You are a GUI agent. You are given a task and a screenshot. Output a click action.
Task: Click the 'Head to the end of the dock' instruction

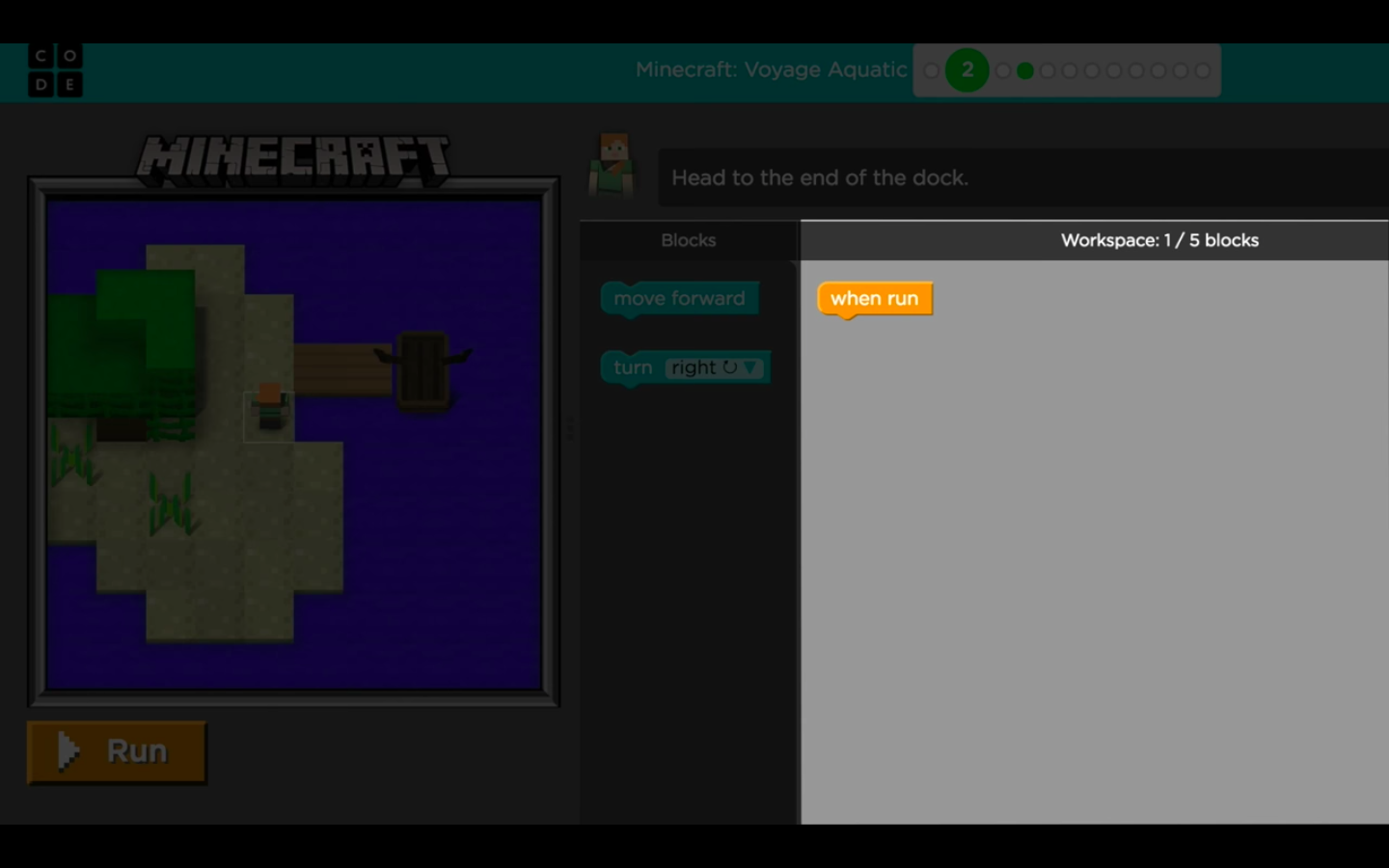820,177
